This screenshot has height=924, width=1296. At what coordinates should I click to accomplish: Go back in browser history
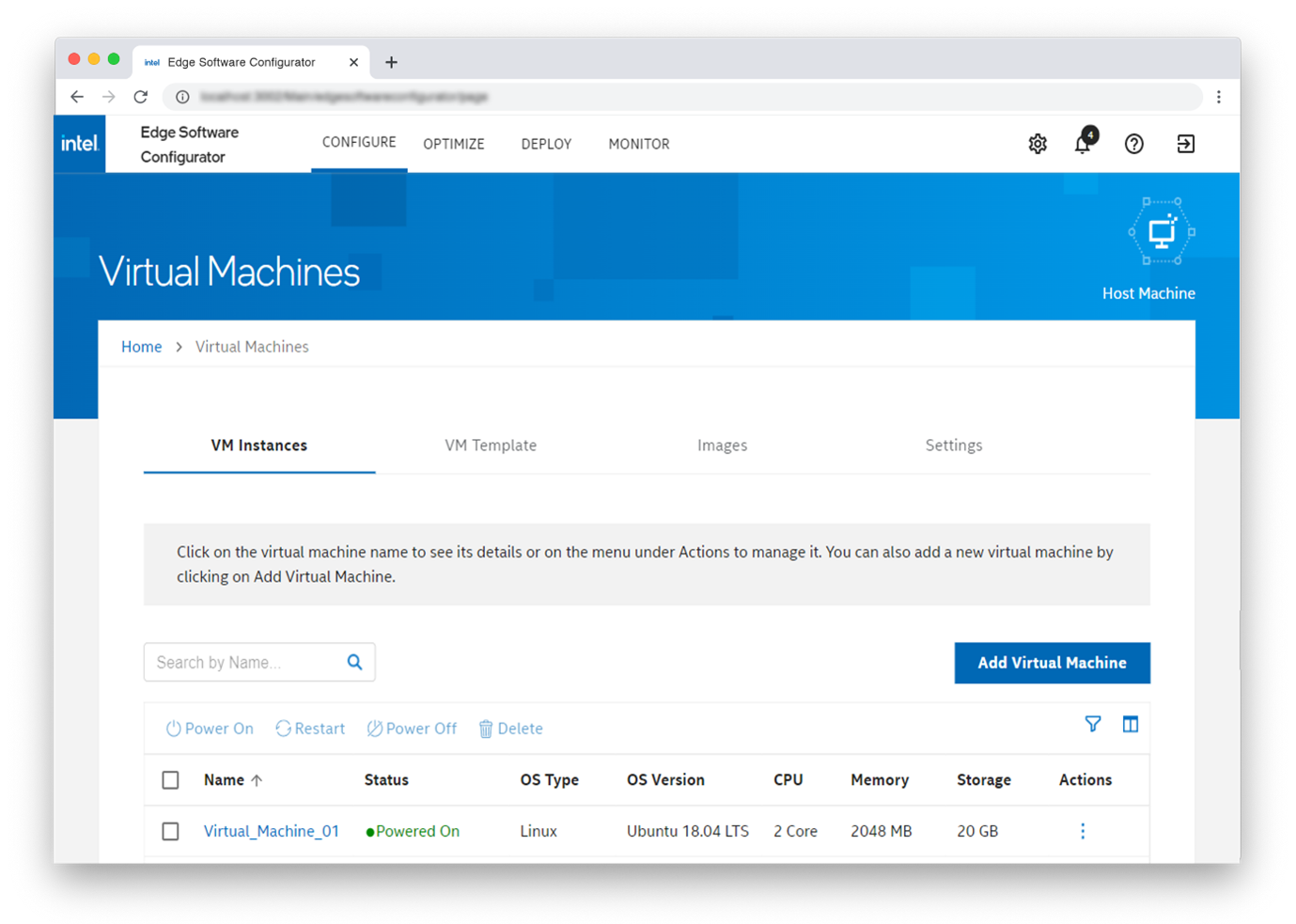(x=77, y=97)
